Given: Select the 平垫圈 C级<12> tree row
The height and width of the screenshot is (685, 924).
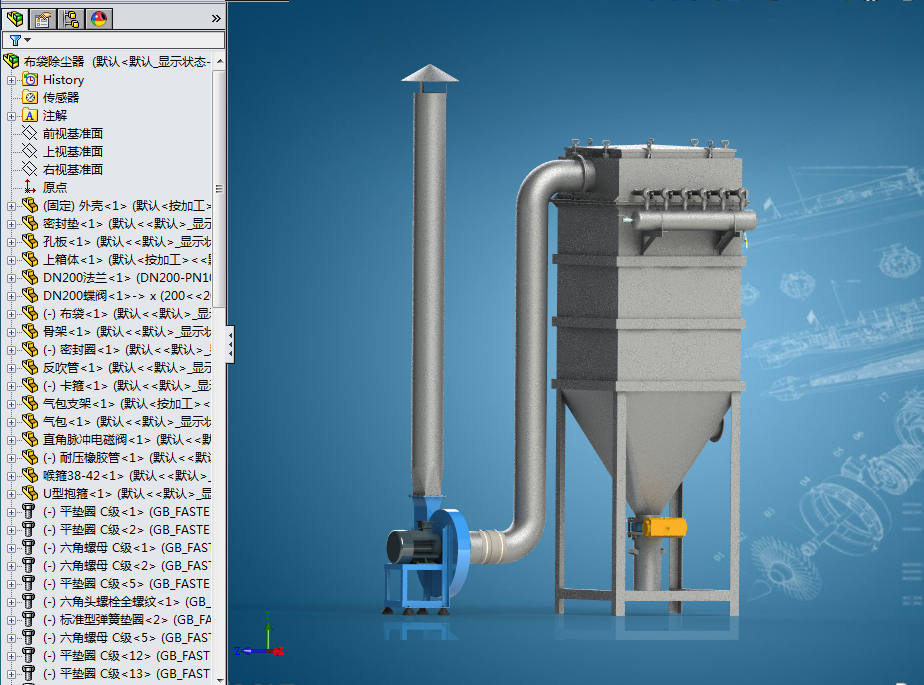Looking at the screenshot, I should tap(117, 656).
